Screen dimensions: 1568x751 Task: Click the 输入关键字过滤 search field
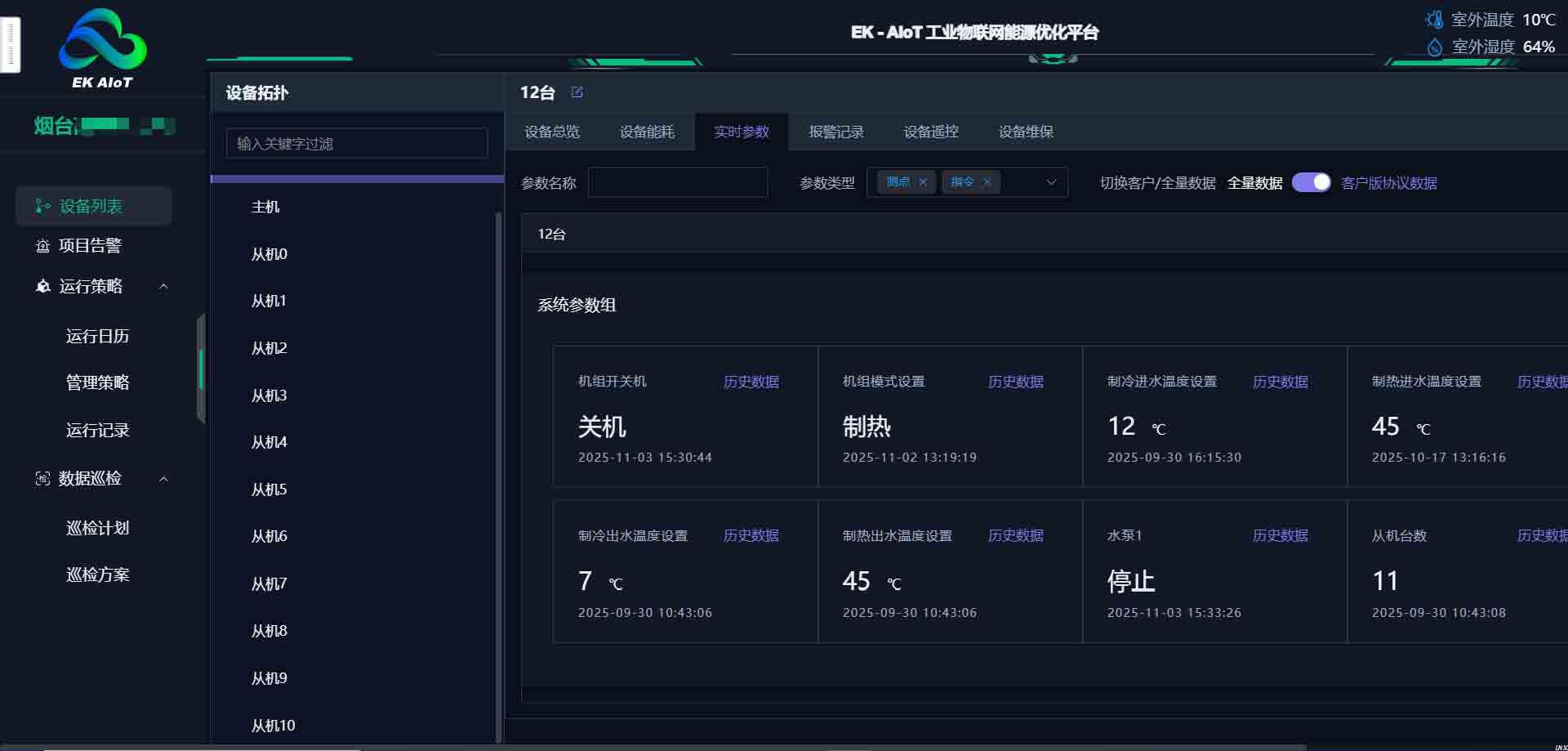pos(357,144)
